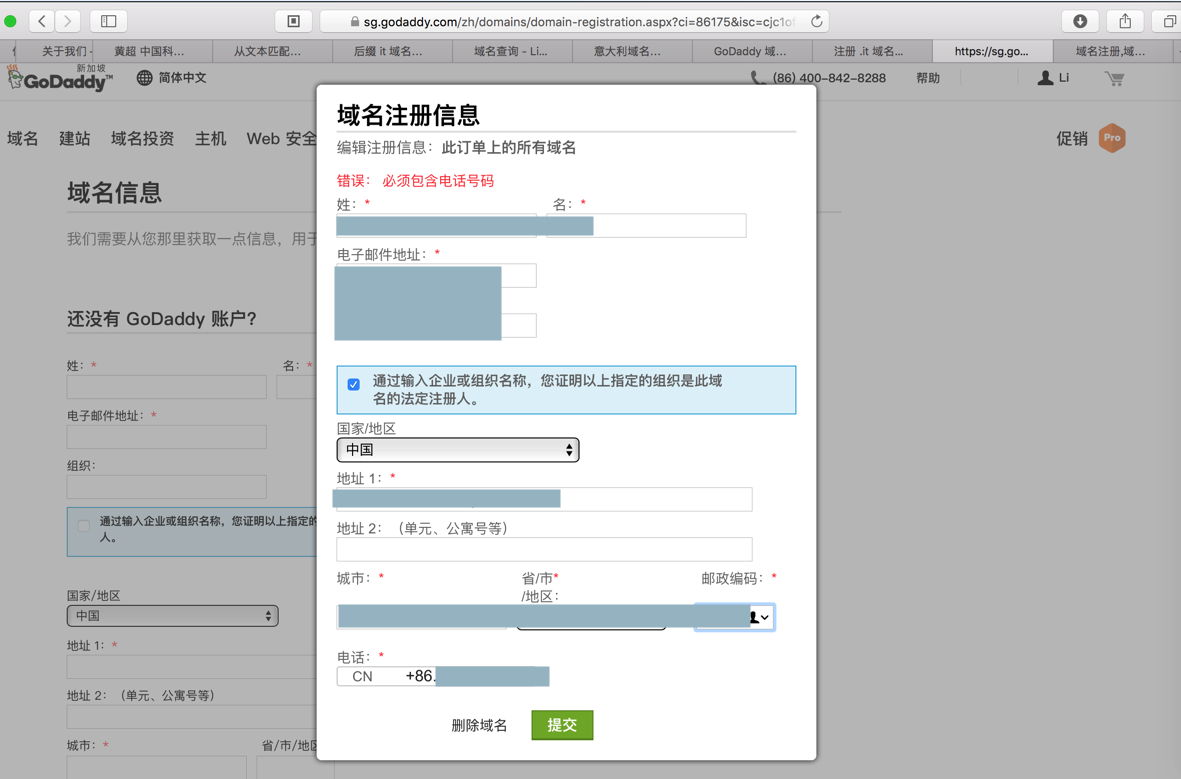Switch to the 域名查询 tab
Image resolution: width=1181 pixels, height=779 pixels.
tap(511, 51)
